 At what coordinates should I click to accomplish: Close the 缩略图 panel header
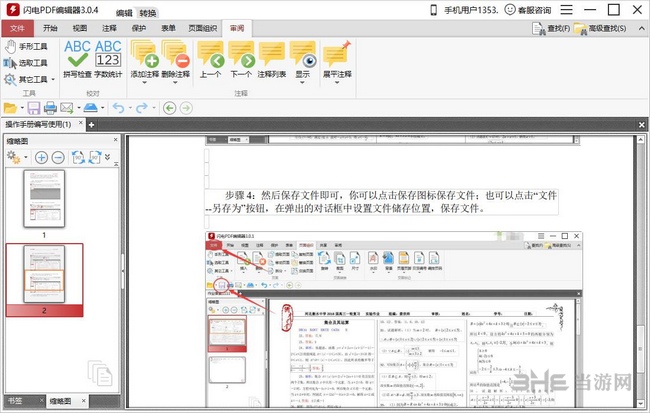tap(116, 140)
